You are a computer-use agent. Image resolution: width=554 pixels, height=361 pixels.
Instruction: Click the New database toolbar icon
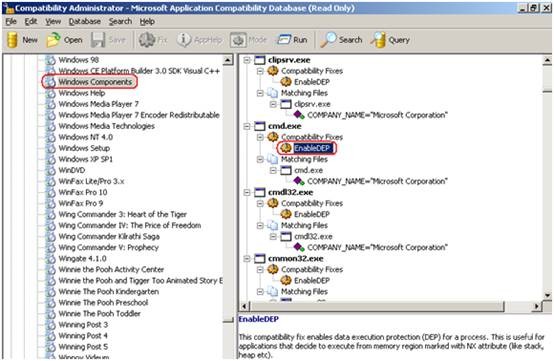pos(13,40)
